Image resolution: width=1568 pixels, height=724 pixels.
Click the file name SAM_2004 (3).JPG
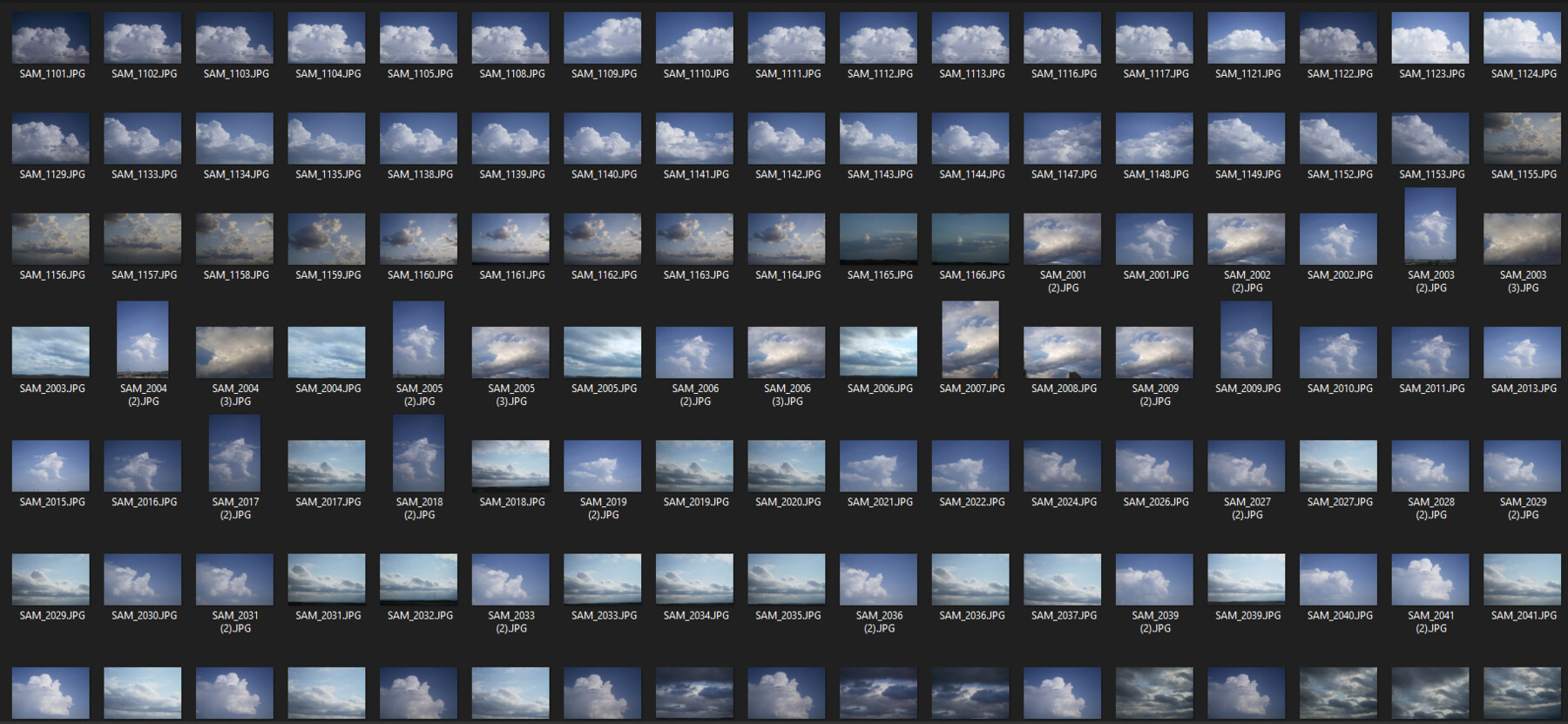(236, 395)
